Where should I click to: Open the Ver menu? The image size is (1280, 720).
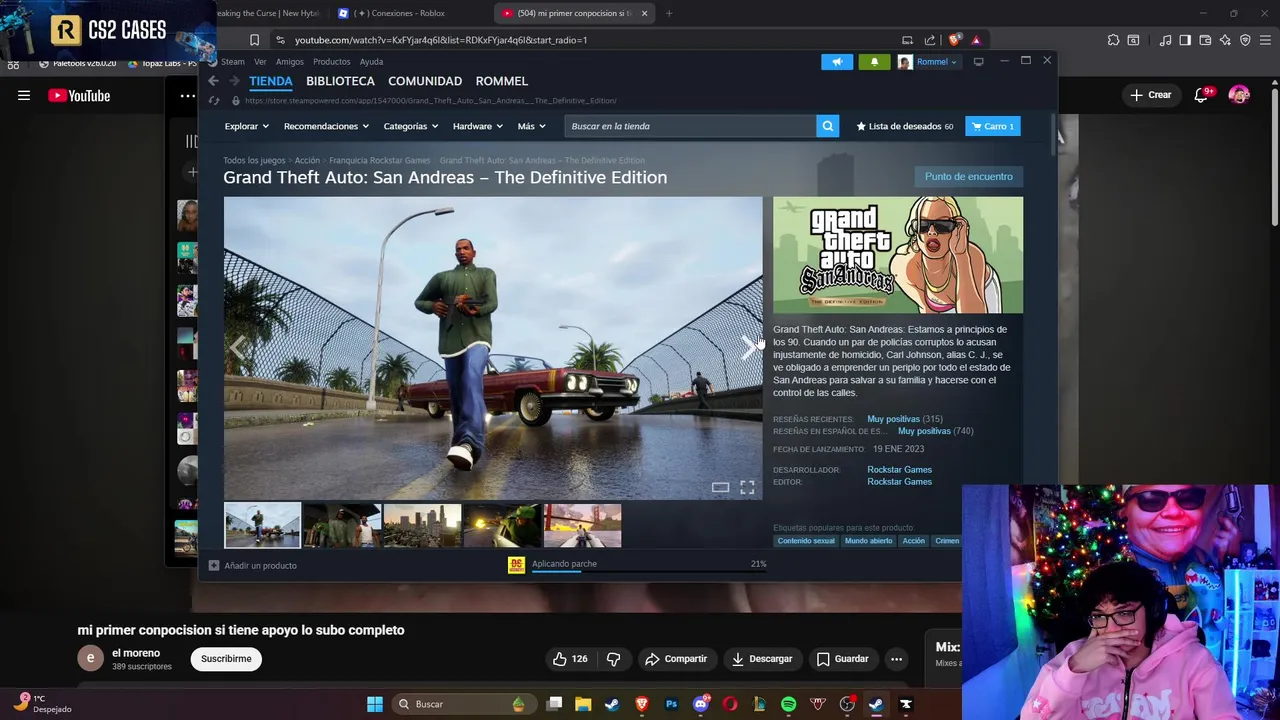click(260, 62)
